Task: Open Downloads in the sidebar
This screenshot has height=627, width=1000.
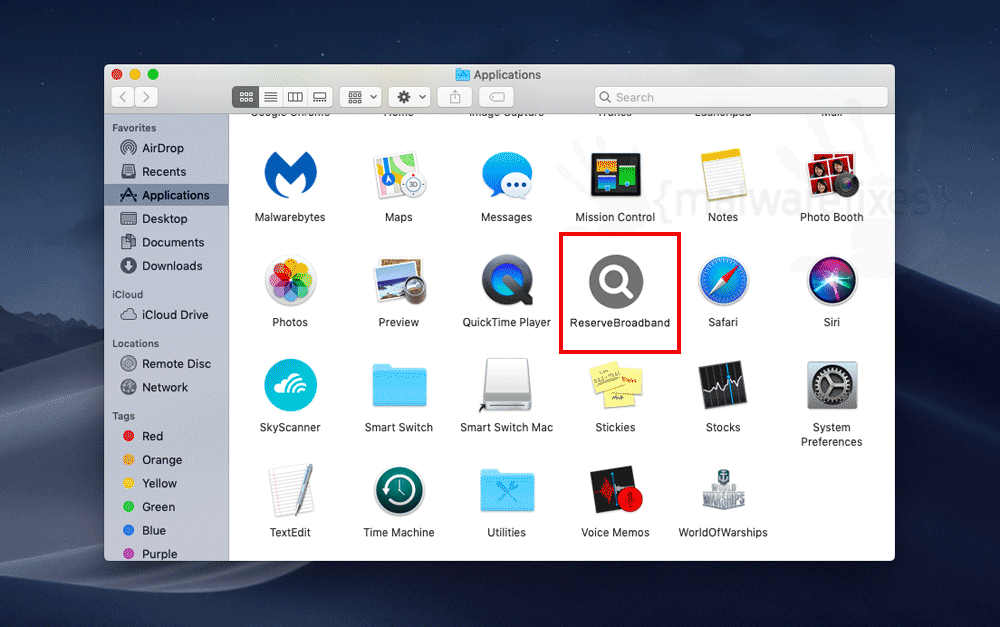Action: (x=166, y=266)
